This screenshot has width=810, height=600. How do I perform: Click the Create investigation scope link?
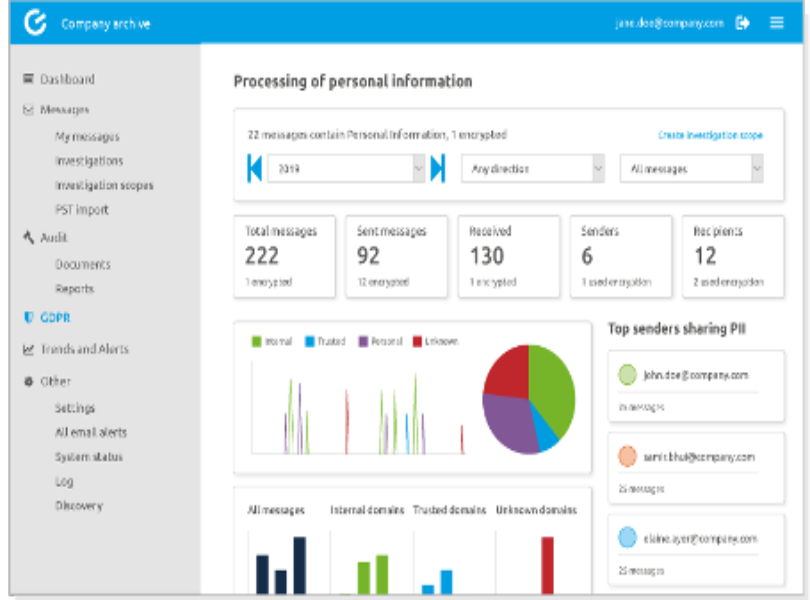710,134
